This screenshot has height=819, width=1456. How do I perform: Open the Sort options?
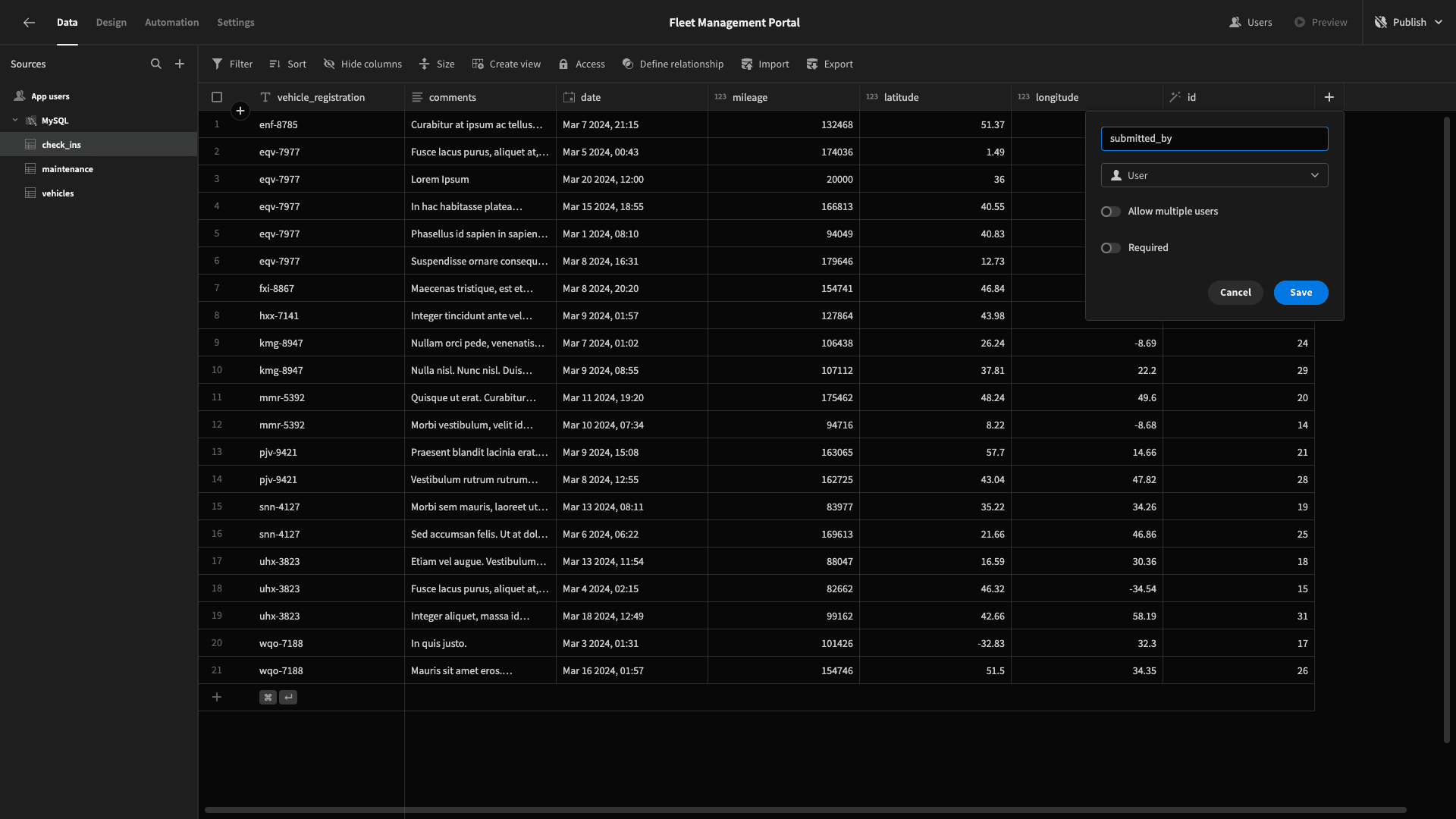point(287,64)
